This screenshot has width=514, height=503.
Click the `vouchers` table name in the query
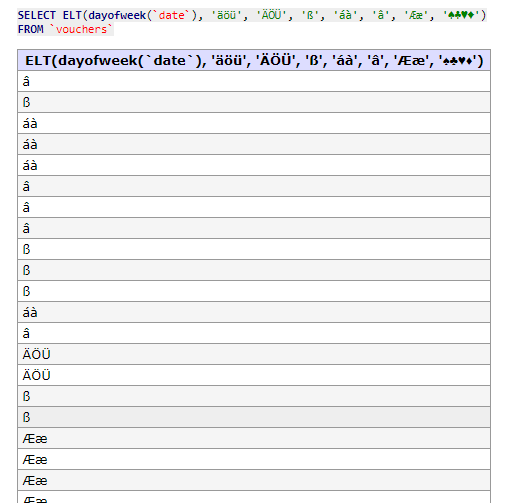(x=81, y=29)
